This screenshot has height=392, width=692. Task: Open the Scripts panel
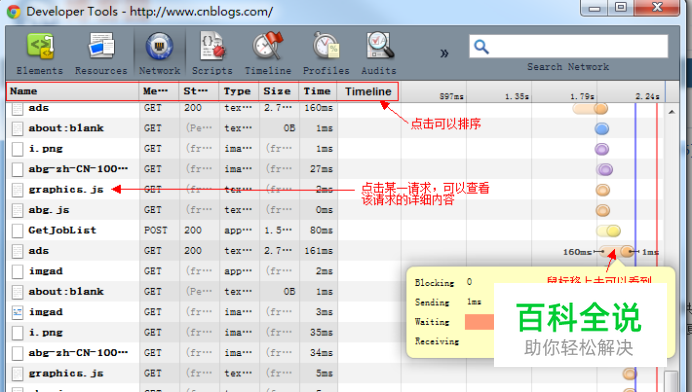[212, 53]
